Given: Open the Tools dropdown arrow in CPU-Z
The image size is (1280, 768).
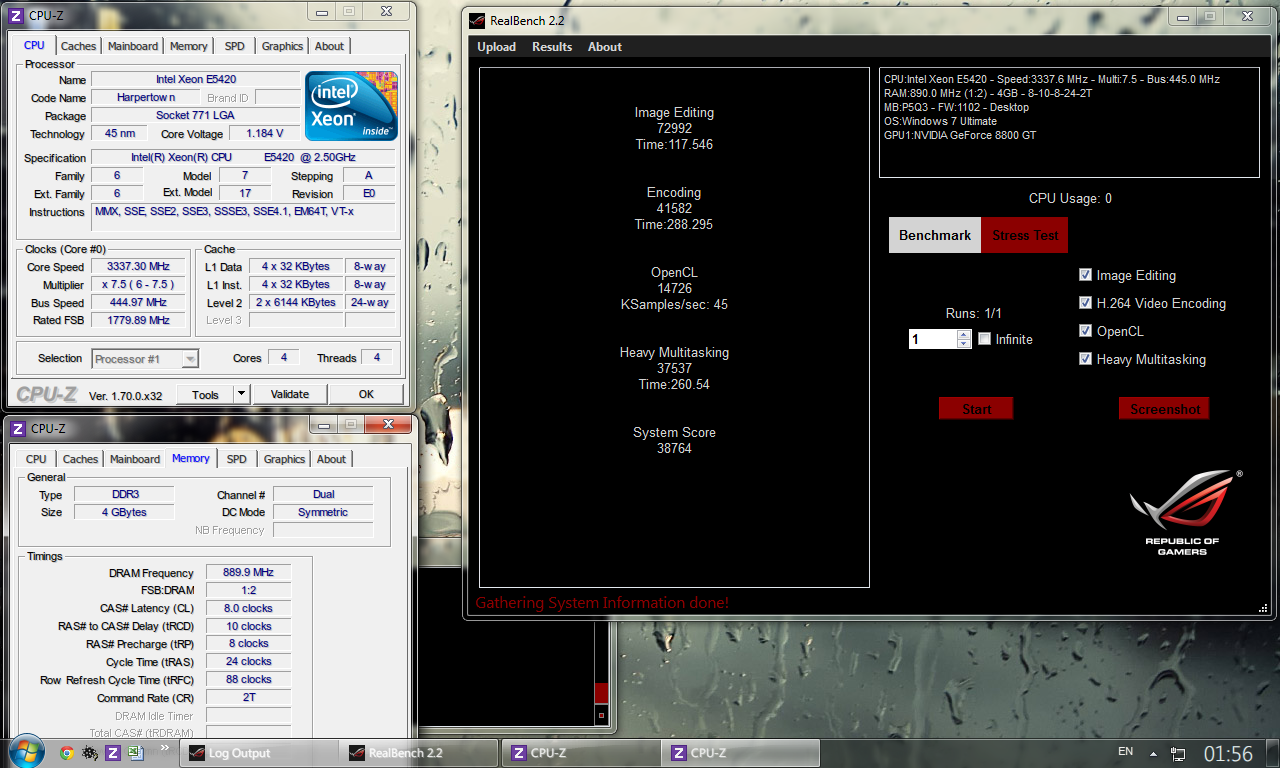Looking at the screenshot, I should coord(241,394).
